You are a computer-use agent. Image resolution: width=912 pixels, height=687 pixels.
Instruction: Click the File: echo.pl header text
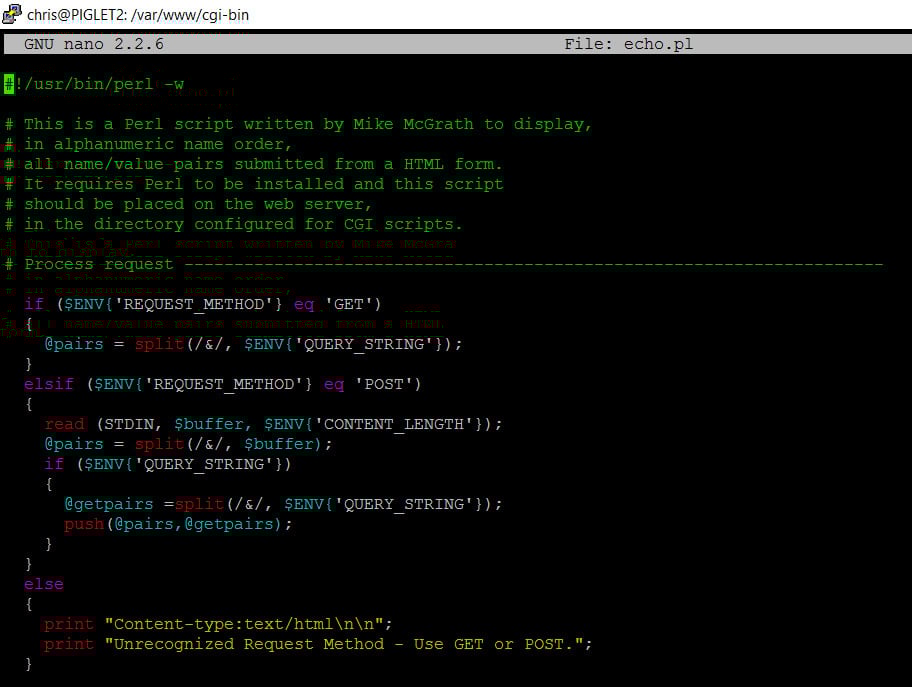(633, 44)
